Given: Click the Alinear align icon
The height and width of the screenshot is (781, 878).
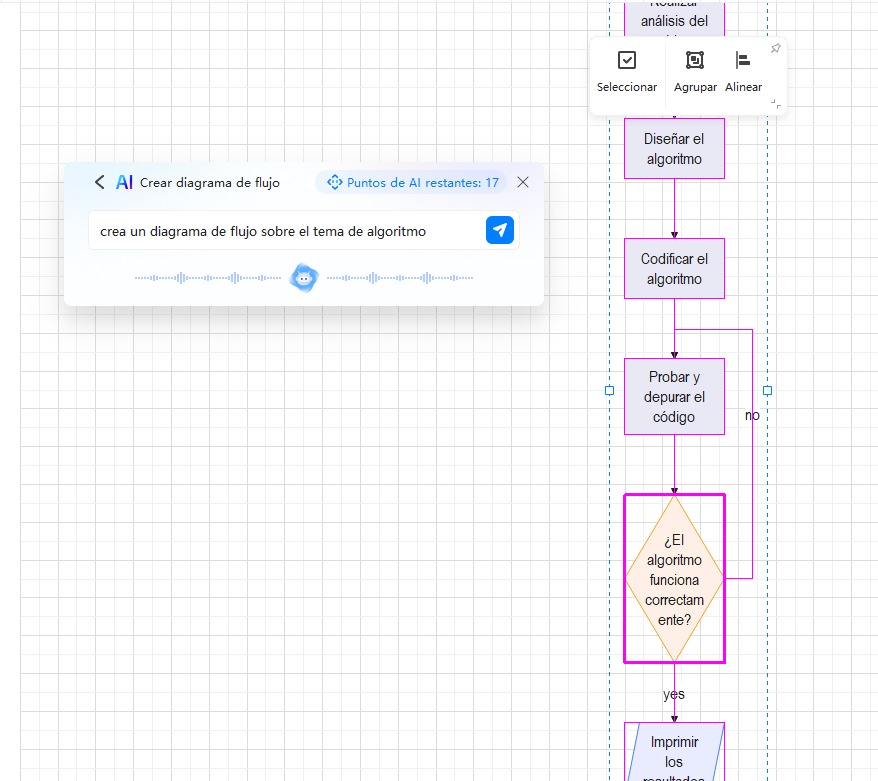Looking at the screenshot, I should pyautogui.click(x=742, y=61).
